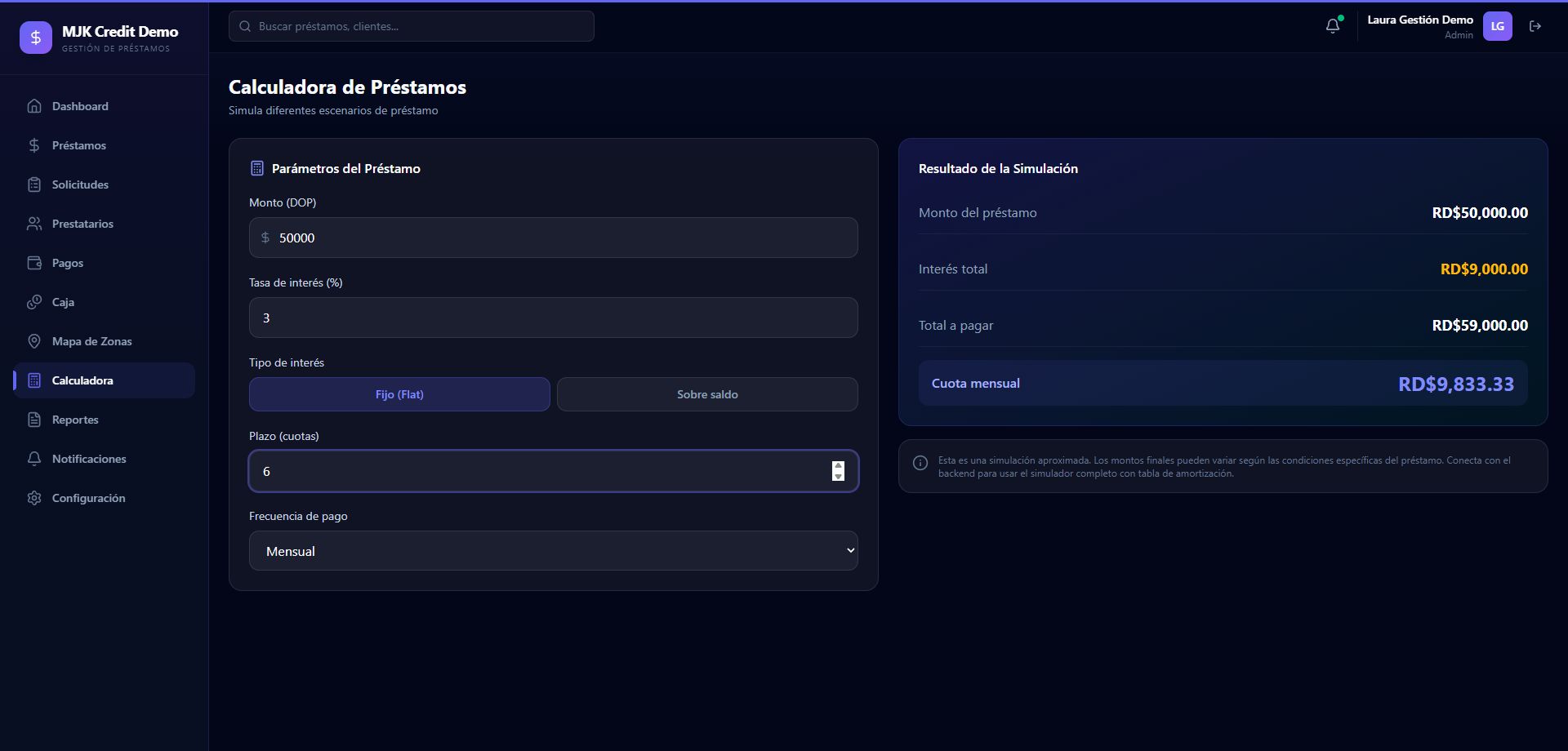Click the Pagos wallet icon
Viewport: 1568px width, 751px height.
coord(34,263)
